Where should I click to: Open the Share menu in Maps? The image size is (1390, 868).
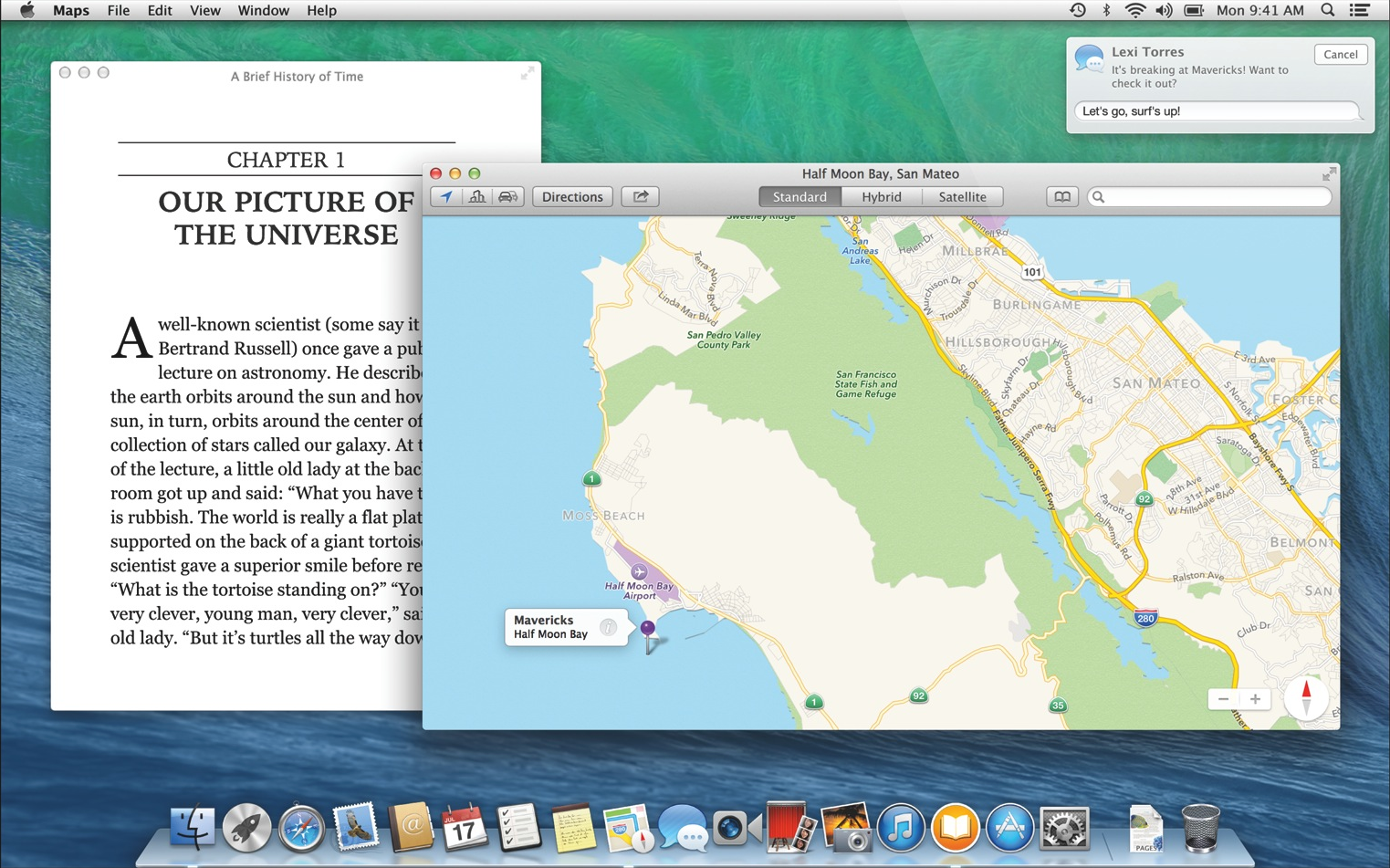[x=640, y=196]
